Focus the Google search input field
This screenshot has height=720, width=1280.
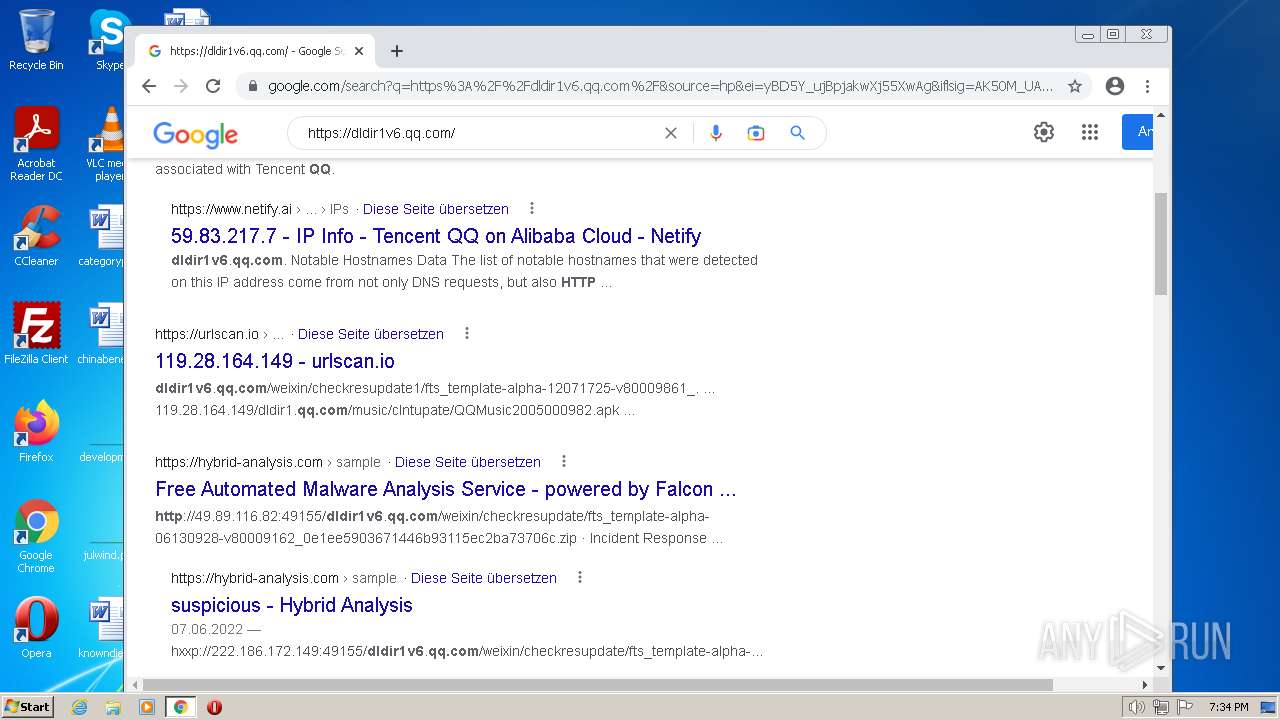point(480,133)
